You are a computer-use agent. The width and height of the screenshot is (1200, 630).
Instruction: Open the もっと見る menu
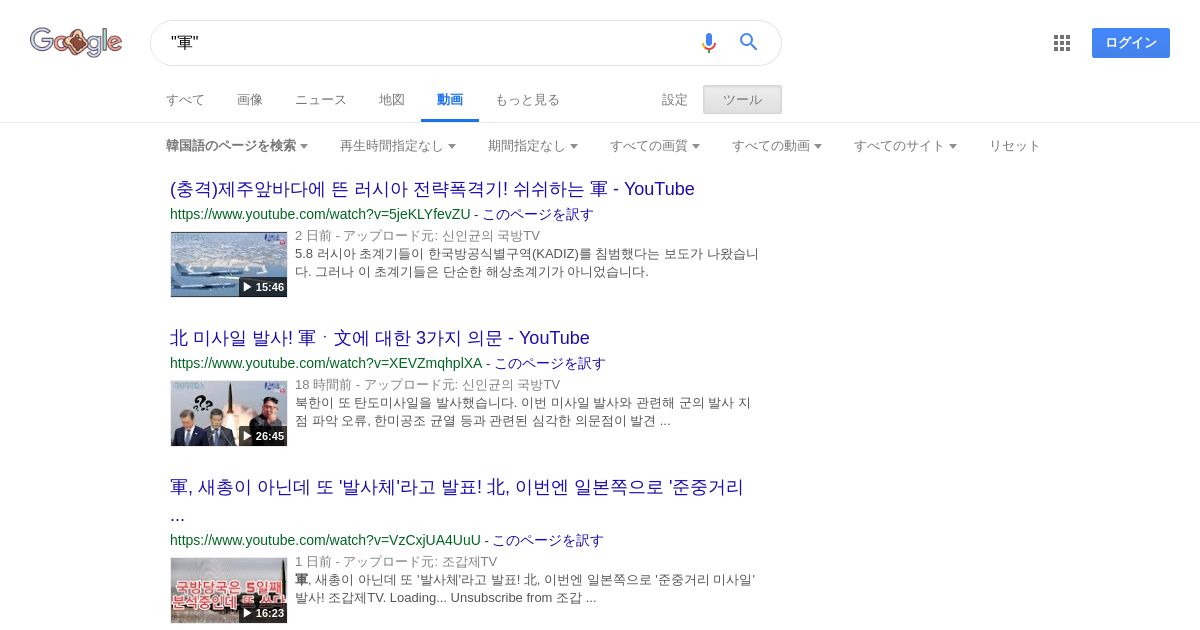tap(527, 100)
